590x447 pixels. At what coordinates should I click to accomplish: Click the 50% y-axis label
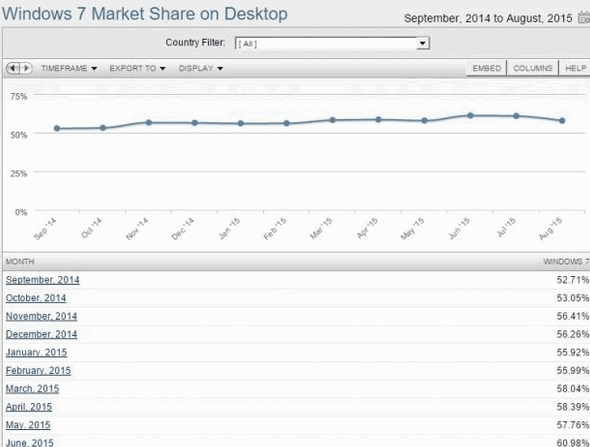point(19,135)
